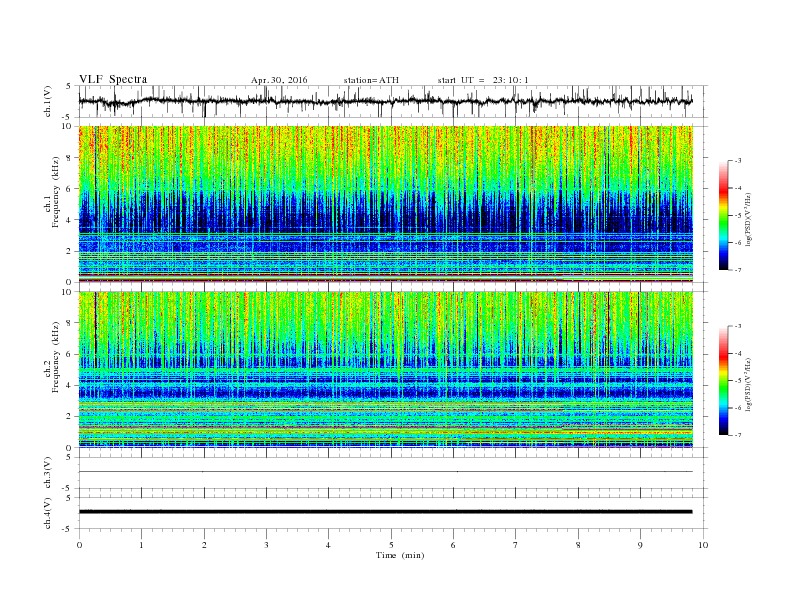Click the ch.1 "Frequency (kHz)" axis label

pyautogui.click(x=56, y=192)
